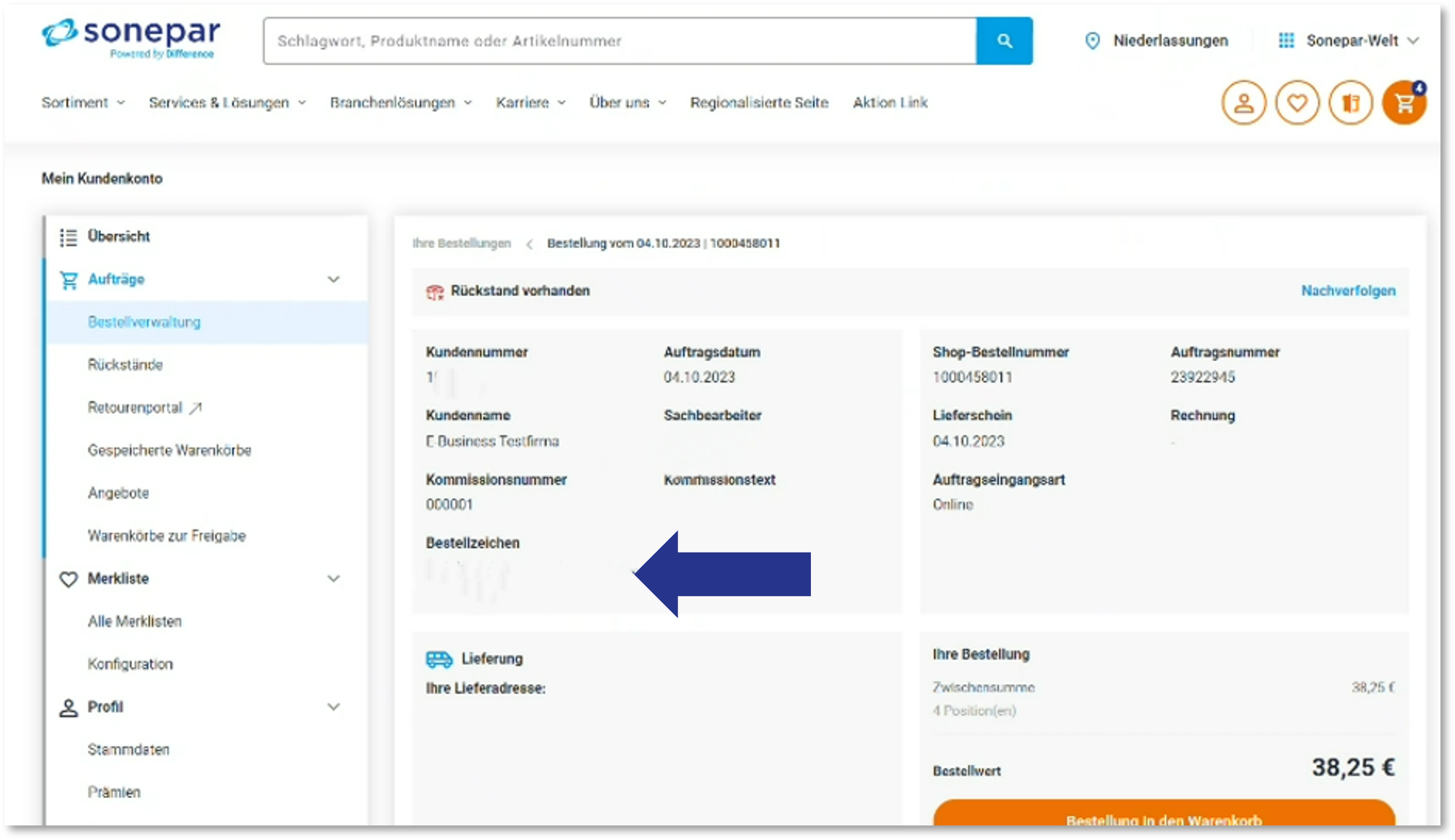The height and width of the screenshot is (840, 1455).
Task: Click Ihre Bestellungen breadcrumb link
Action: point(462,243)
